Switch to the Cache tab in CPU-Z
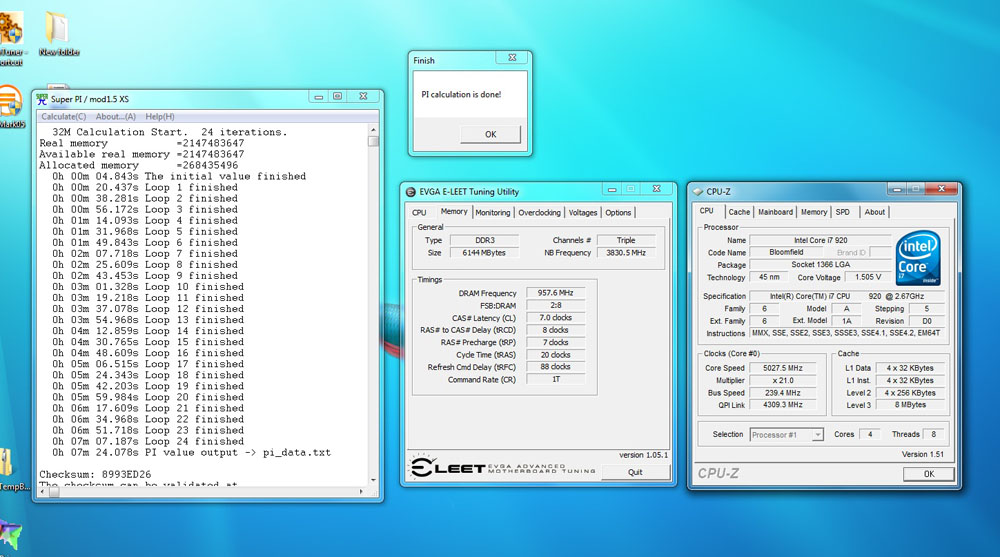Viewport: 1000px width, 557px height. pos(739,212)
